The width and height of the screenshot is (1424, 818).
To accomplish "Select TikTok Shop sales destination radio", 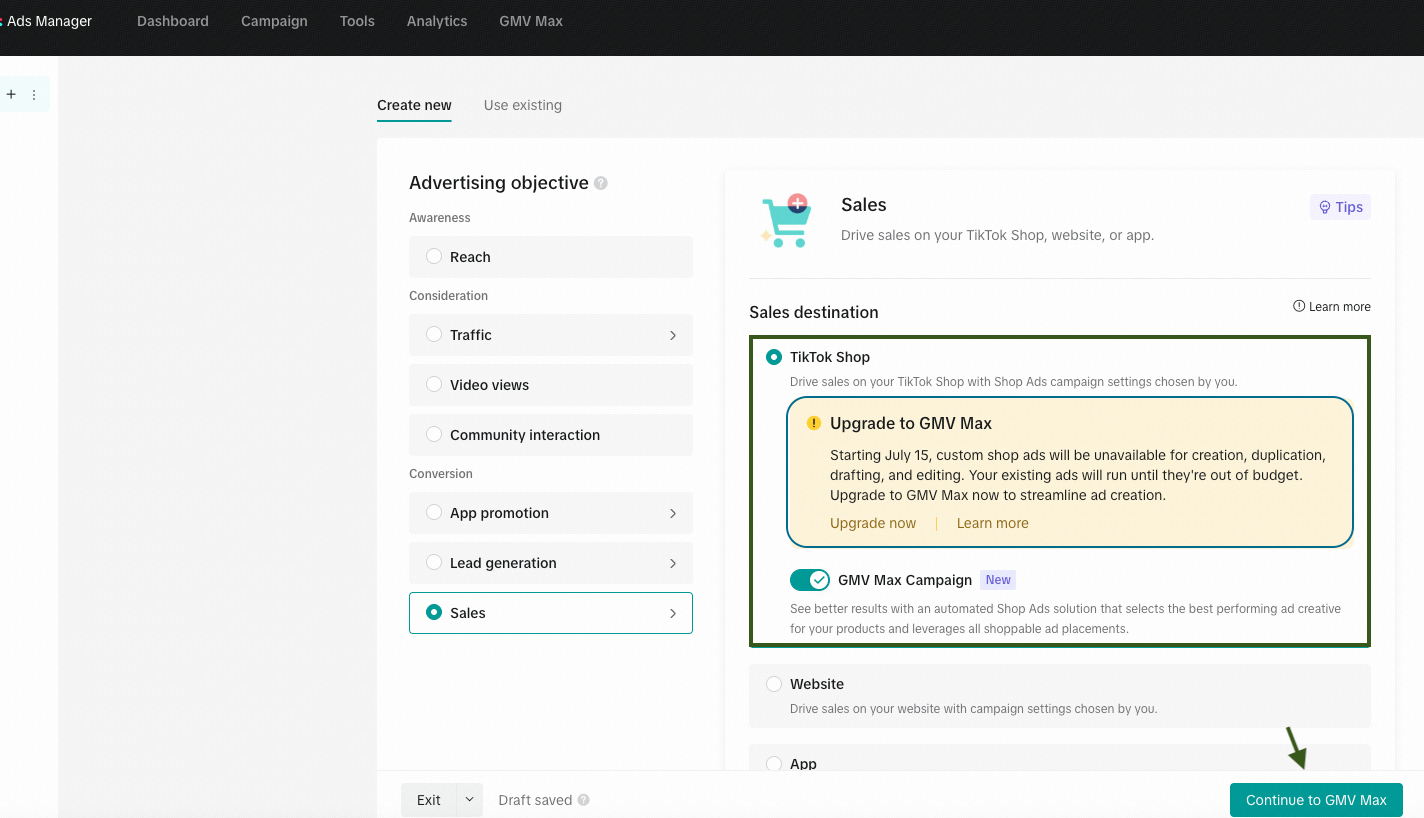I will [774, 357].
